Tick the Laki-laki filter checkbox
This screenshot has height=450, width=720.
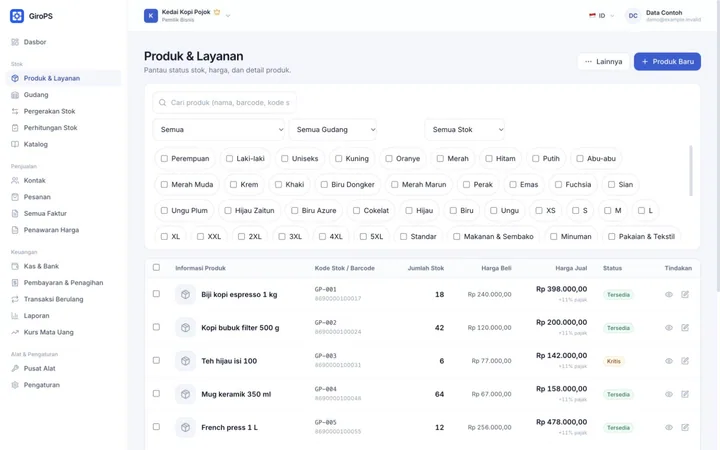click(x=229, y=158)
